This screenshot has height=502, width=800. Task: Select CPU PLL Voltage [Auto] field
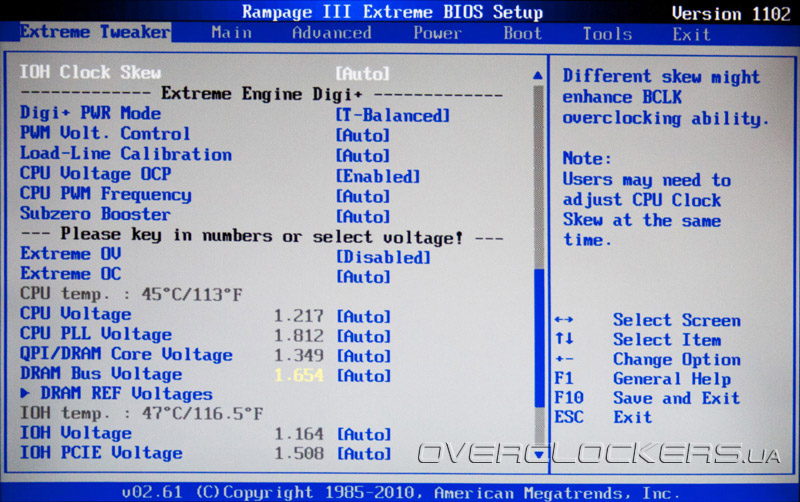coord(363,337)
